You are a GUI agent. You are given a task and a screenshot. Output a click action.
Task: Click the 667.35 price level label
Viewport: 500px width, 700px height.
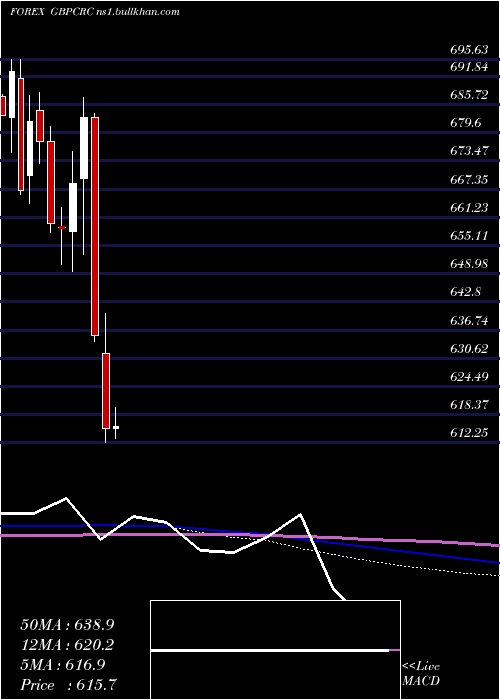tap(468, 179)
